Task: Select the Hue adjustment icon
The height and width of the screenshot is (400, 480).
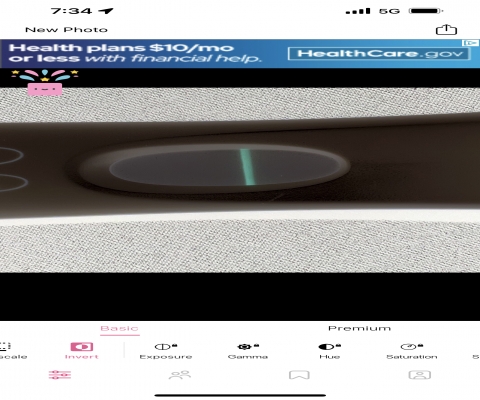Action: click(329, 347)
